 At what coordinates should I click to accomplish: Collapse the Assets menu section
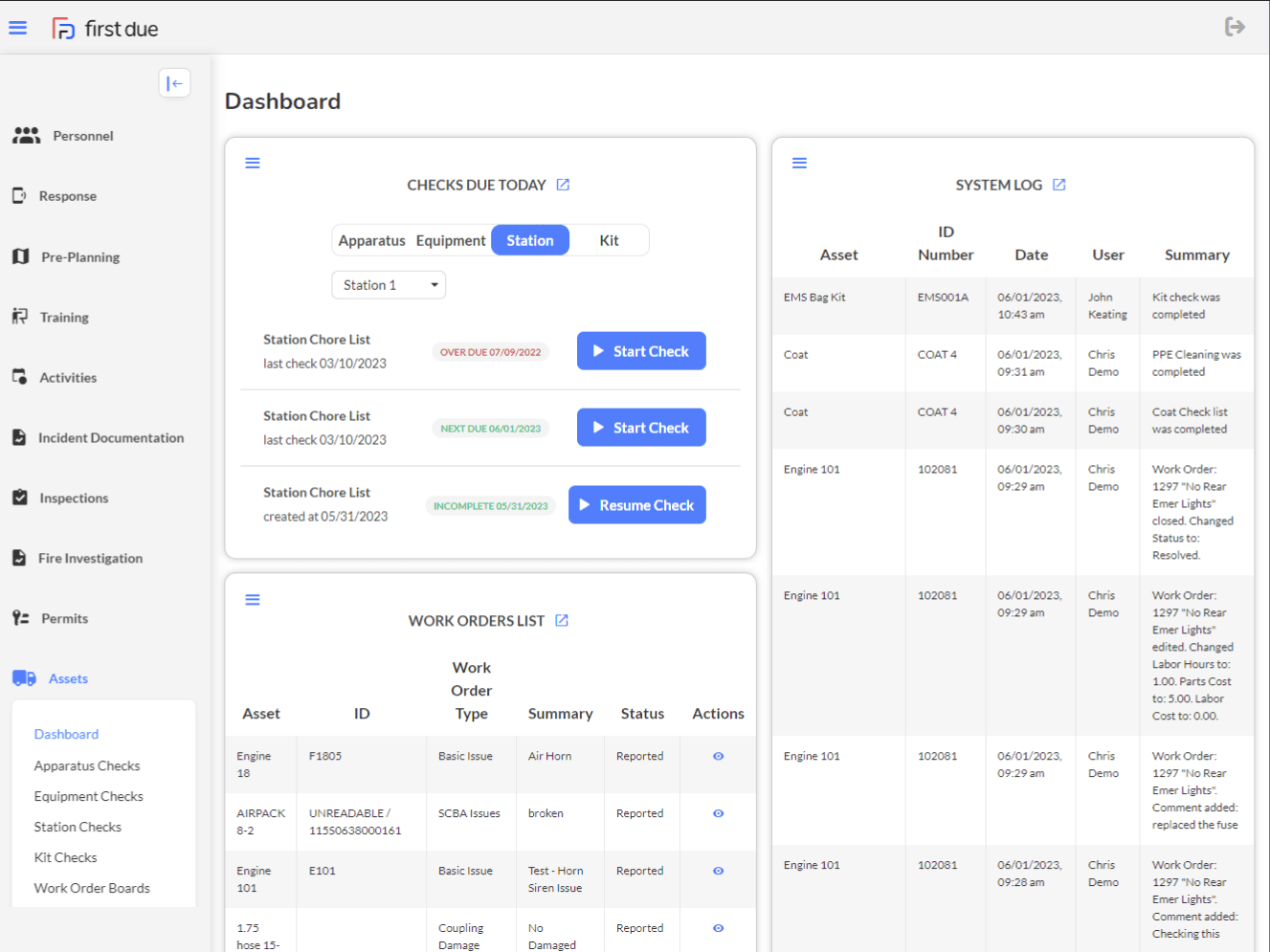(68, 679)
